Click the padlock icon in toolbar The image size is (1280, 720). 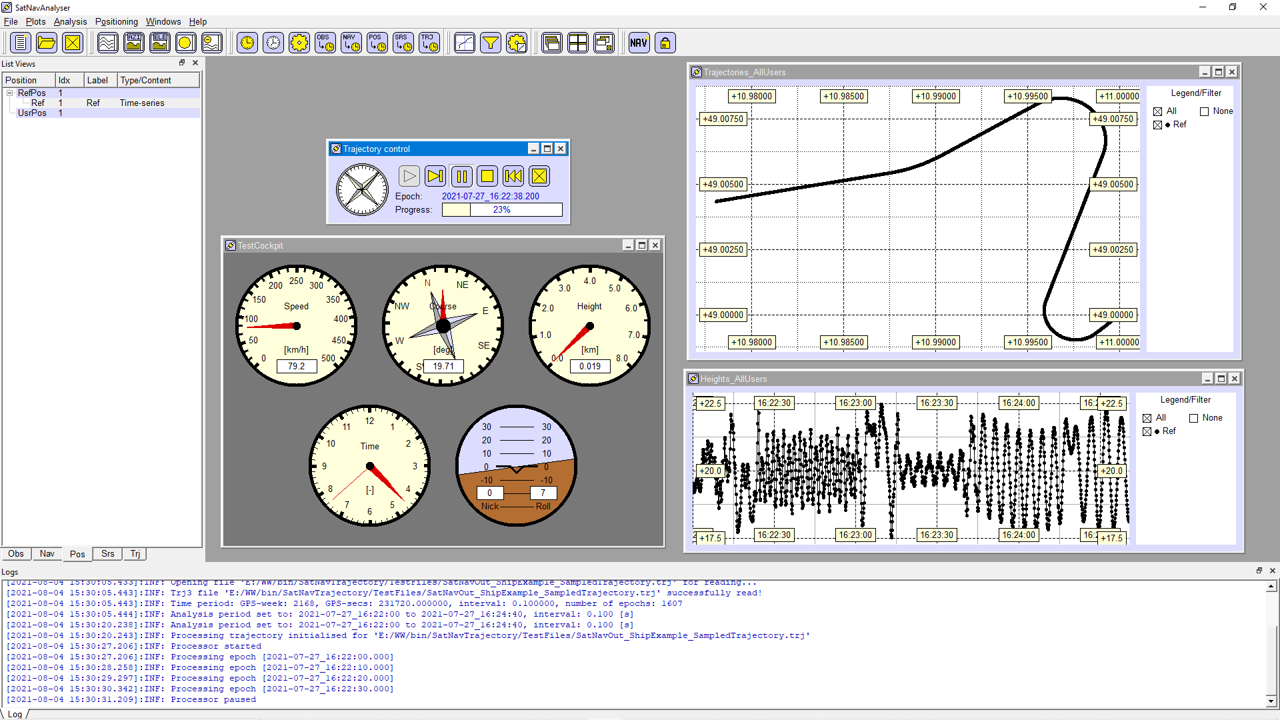click(665, 42)
